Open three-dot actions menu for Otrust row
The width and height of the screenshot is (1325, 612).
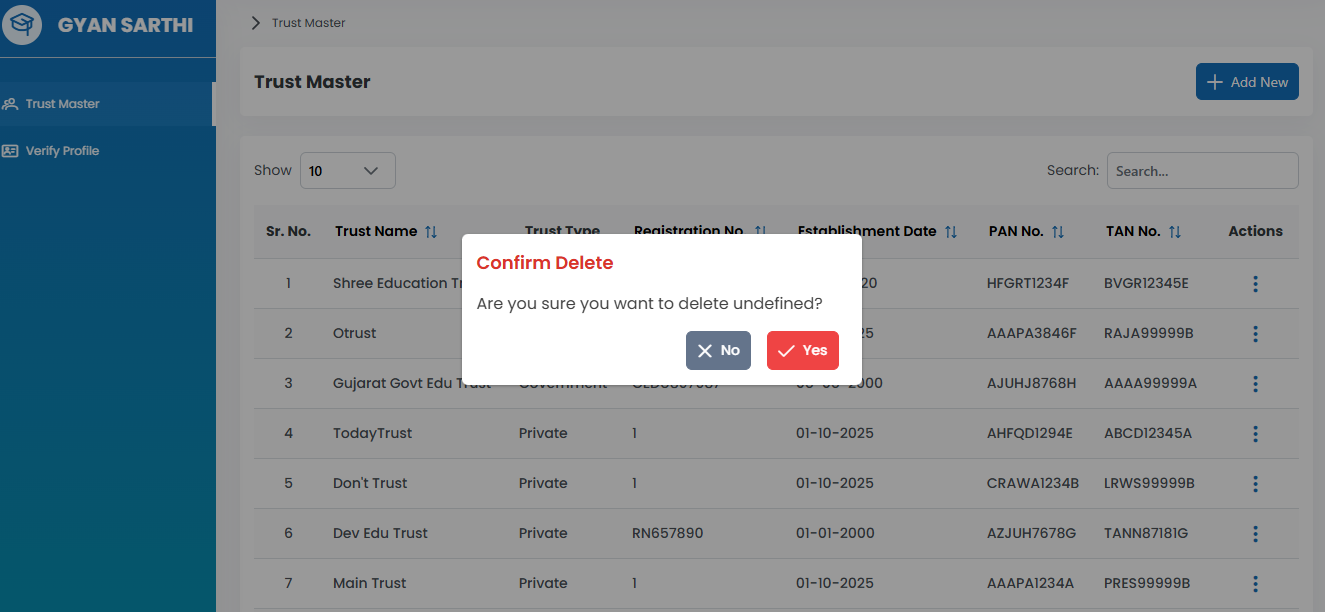(x=1255, y=334)
